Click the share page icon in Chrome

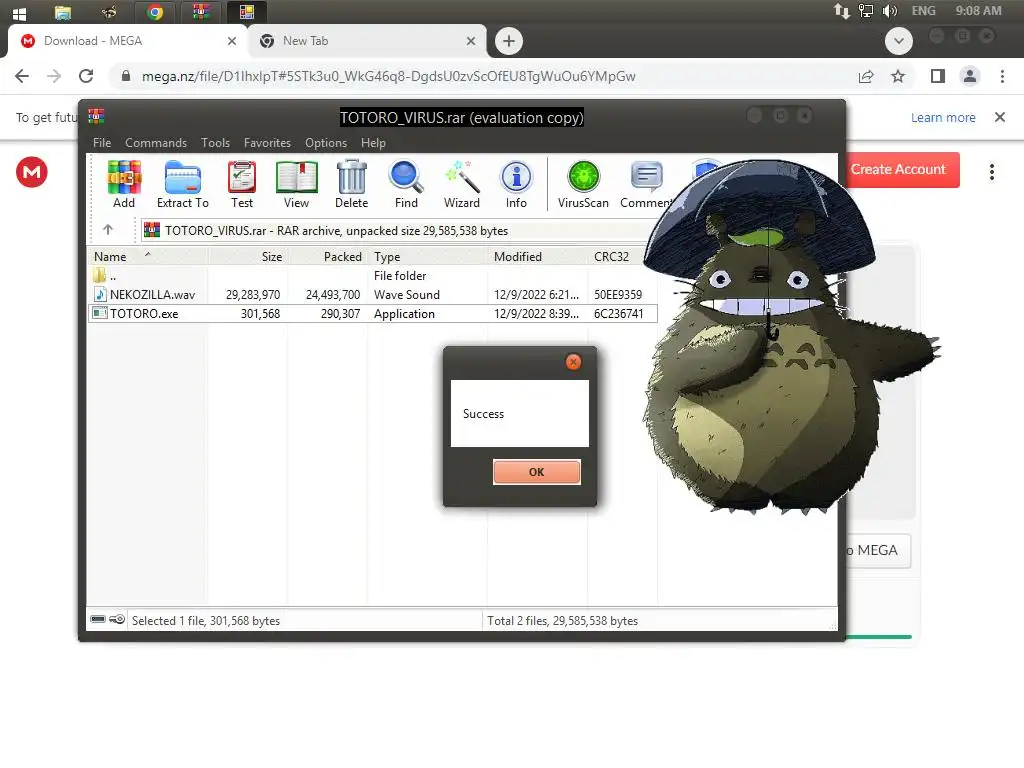[866, 76]
